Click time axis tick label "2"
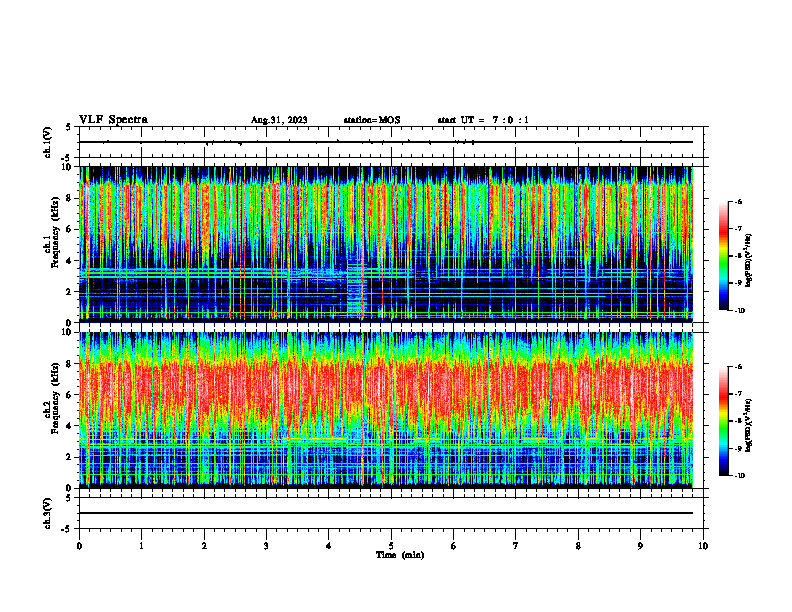 pyautogui.click(x=204, y=546)
